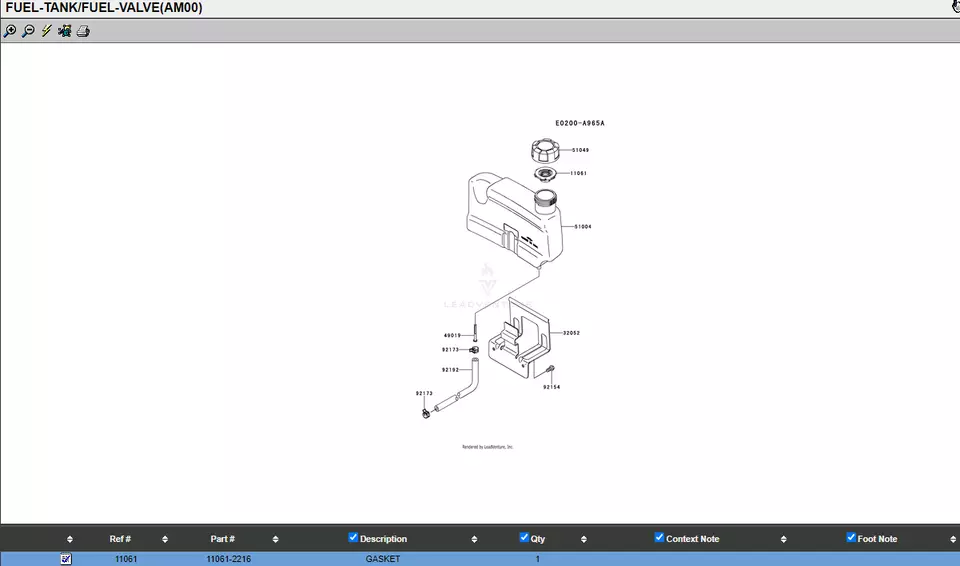960x566 pixels.
Task: Uncheck the Description column checkbox
Action: point(353,538)
